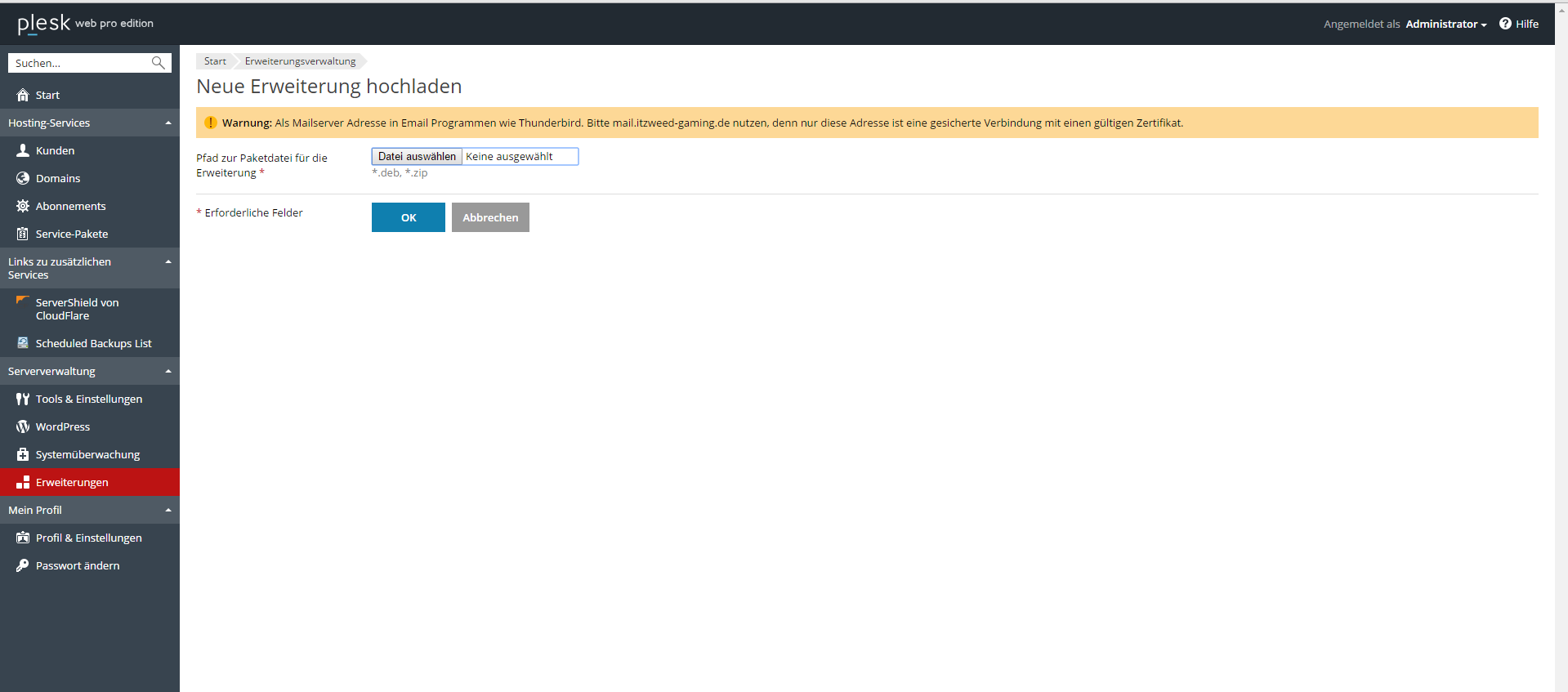Collapse the Hosting-Services section
Image resolution: width=1568 pixels, height=692 pixels.
coord(168,123)
